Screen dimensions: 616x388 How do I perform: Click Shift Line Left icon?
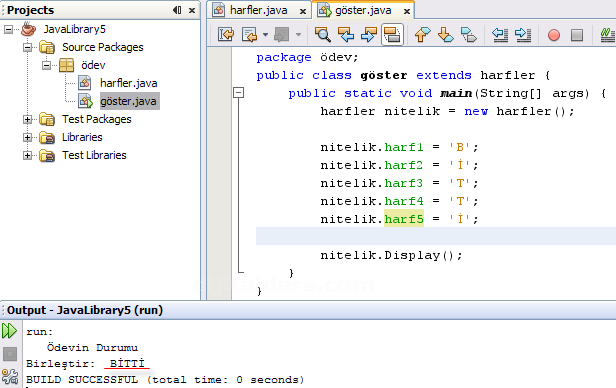500,35
